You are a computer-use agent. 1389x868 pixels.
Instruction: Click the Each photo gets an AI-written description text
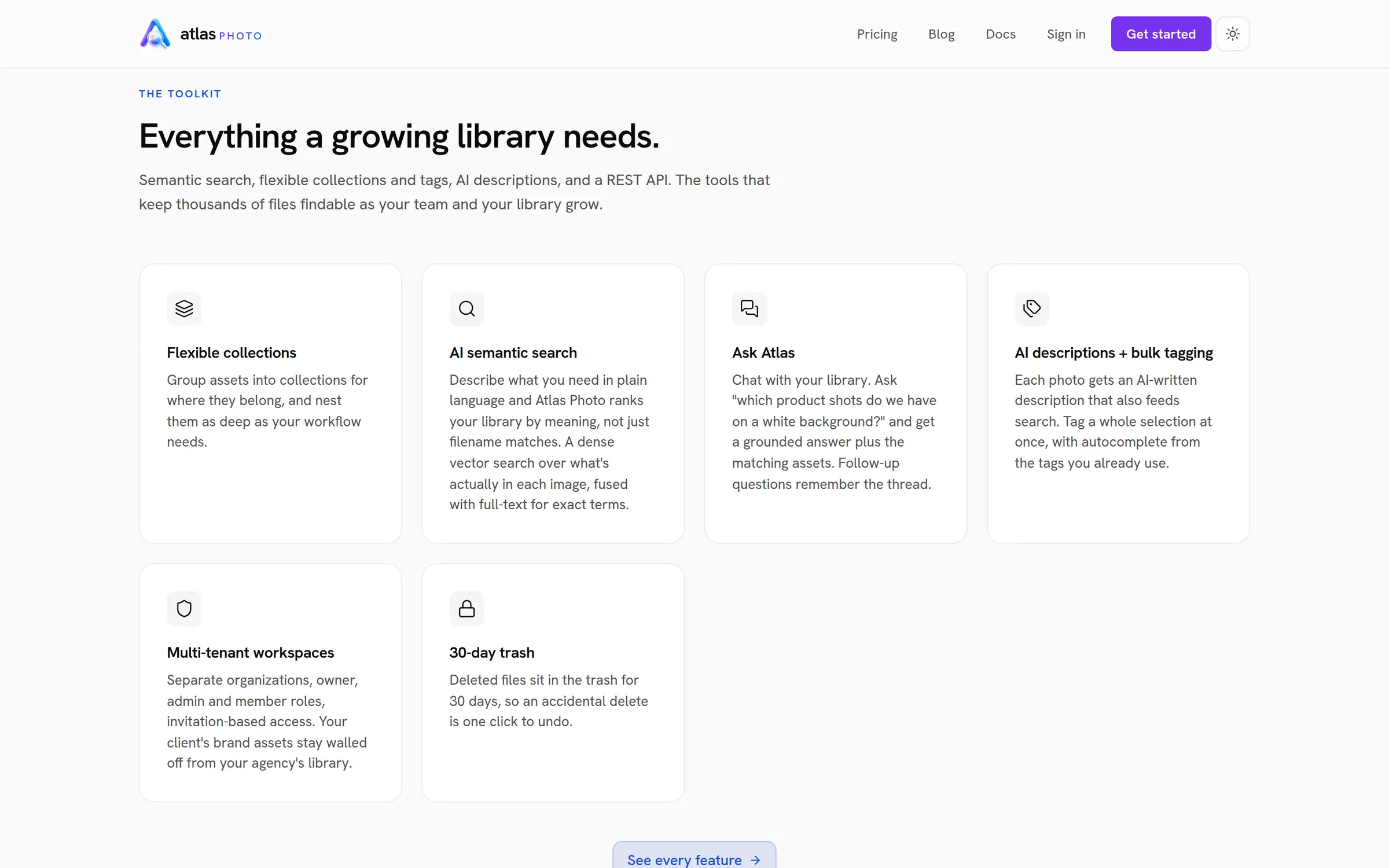[x=1113, y=421]
